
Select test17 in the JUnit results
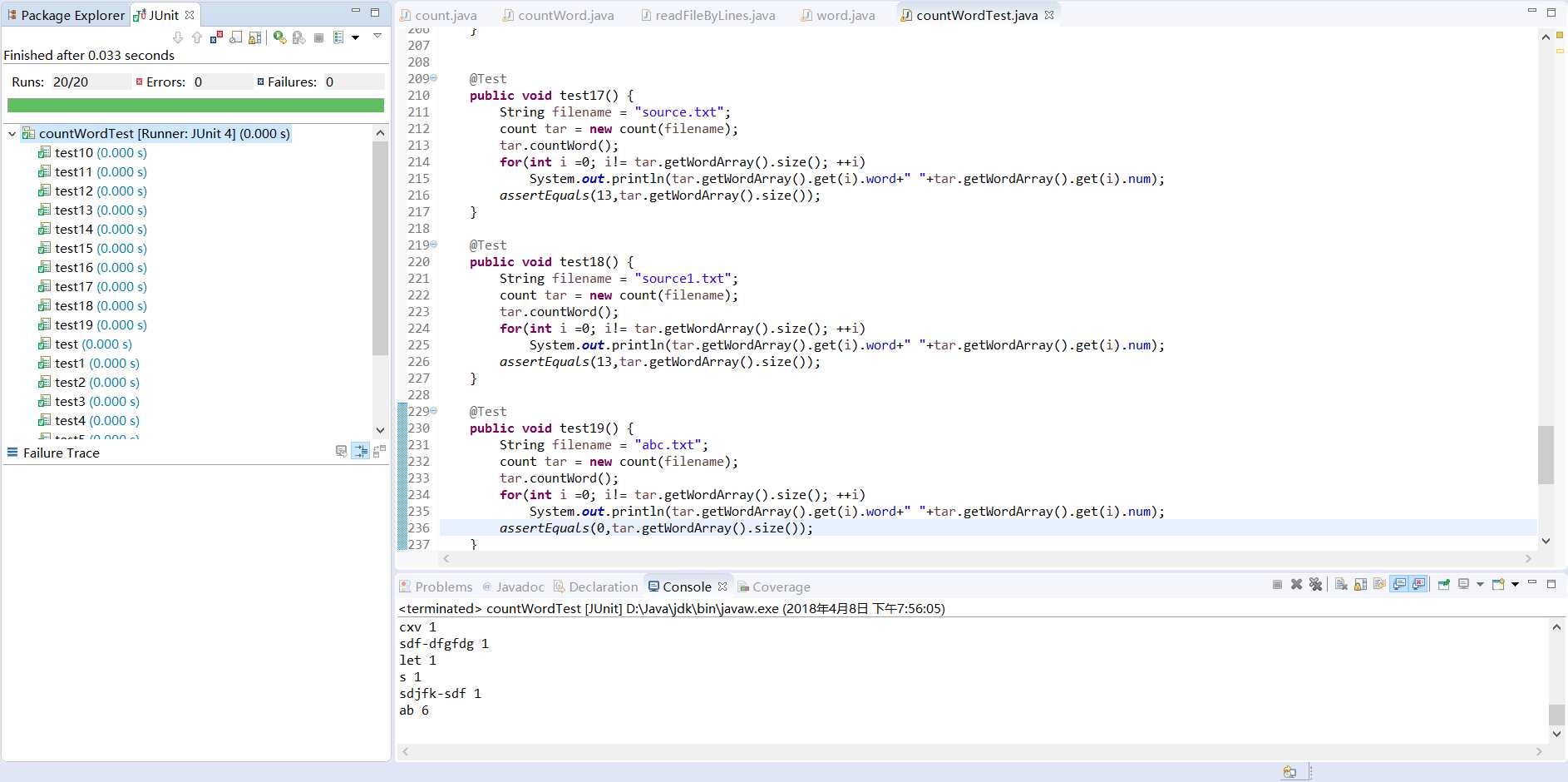pos(93,287)
